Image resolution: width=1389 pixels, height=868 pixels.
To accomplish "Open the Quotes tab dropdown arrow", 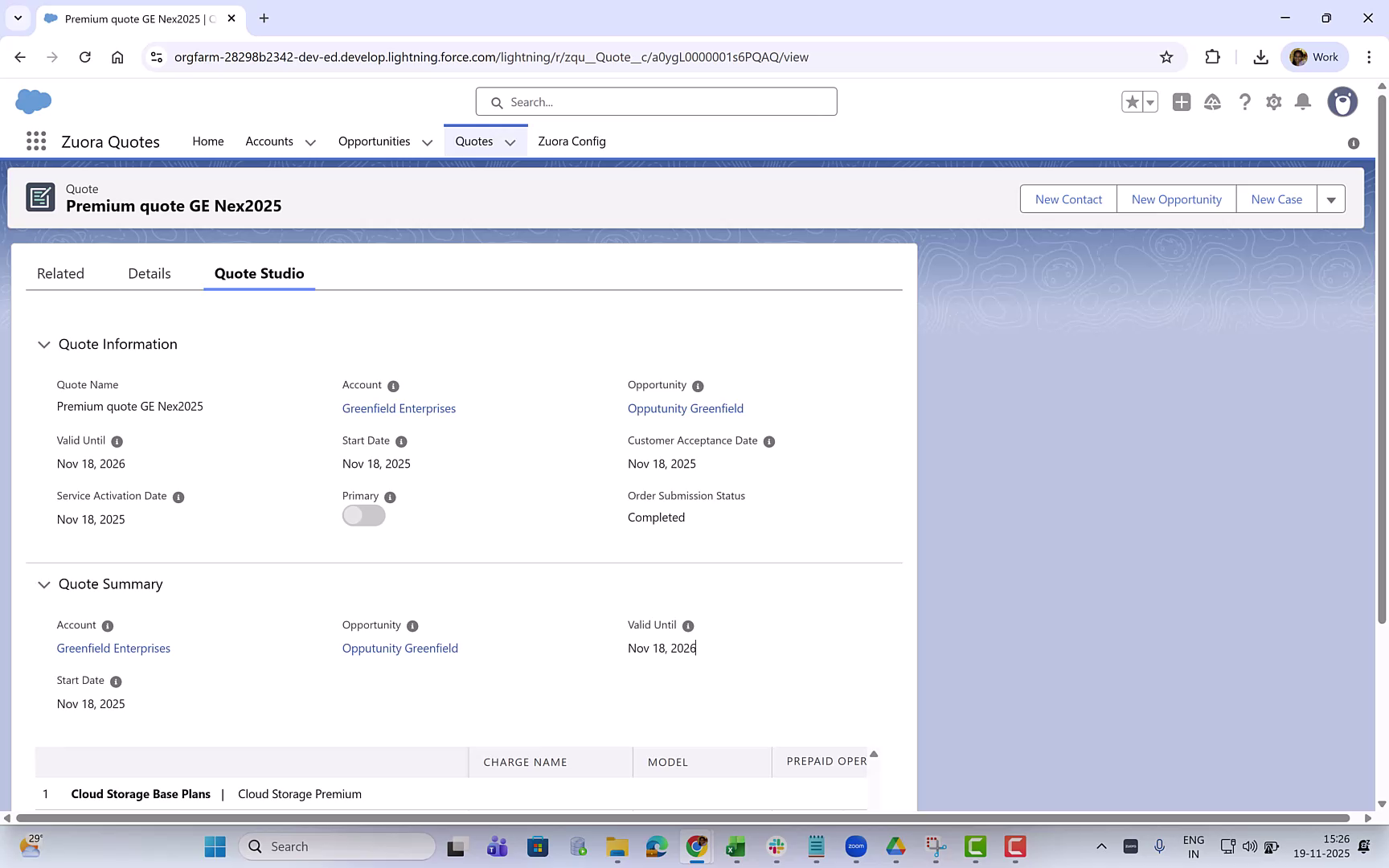I will pos(510,141).
